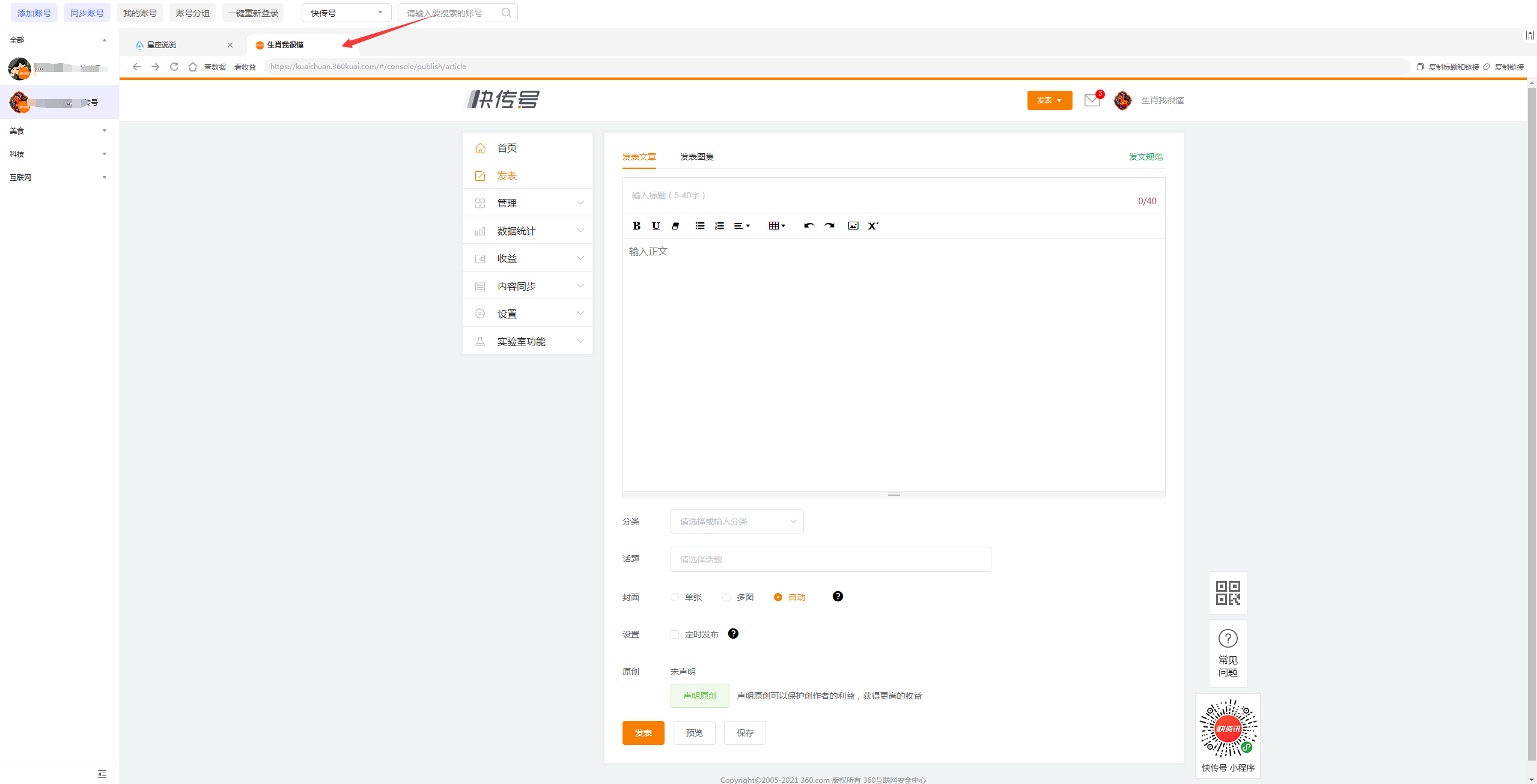
Task: Reload page with browser refresh icon
Action: pos(174,67)
